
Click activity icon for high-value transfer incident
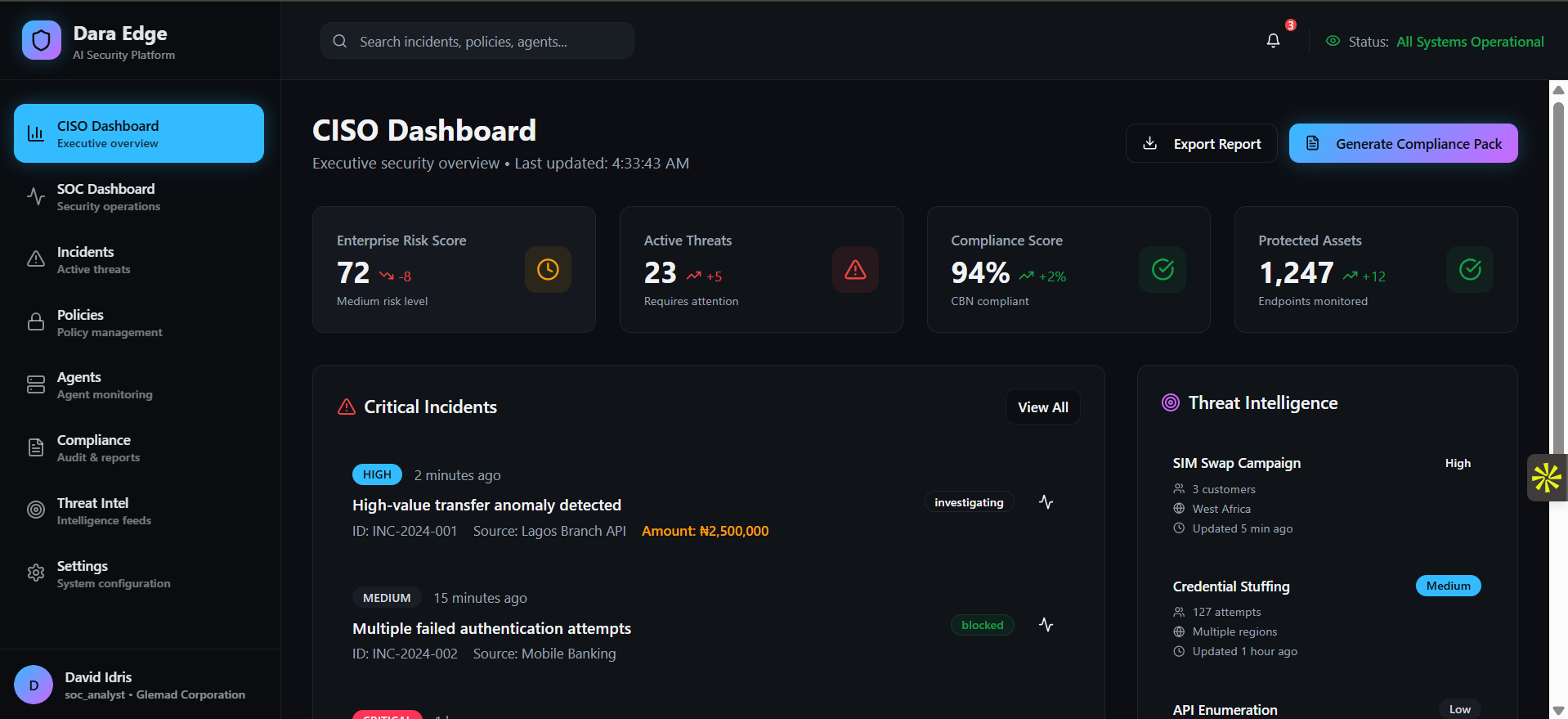pos(1046,502)
